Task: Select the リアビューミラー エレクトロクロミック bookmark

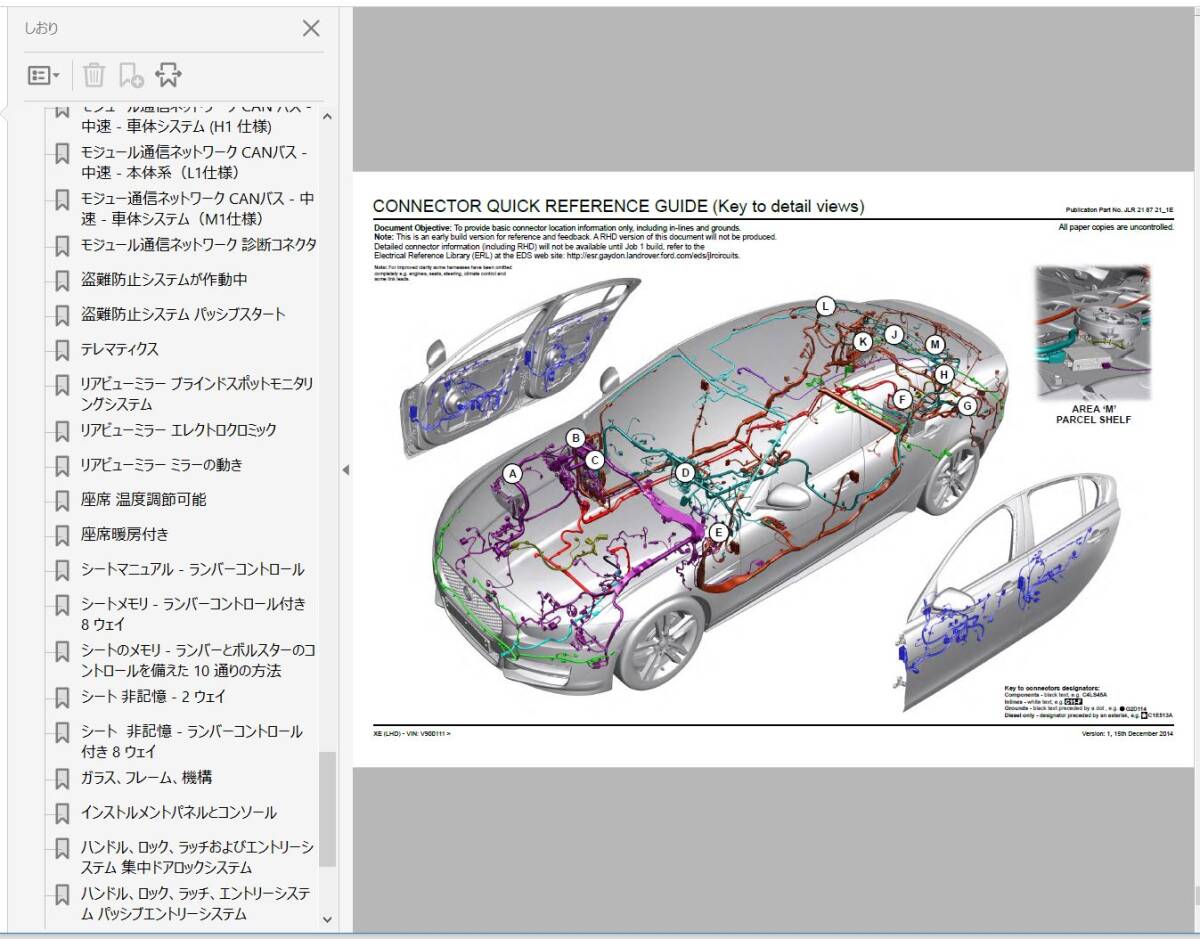Action: pyautogui.click(x=180, y=430)
